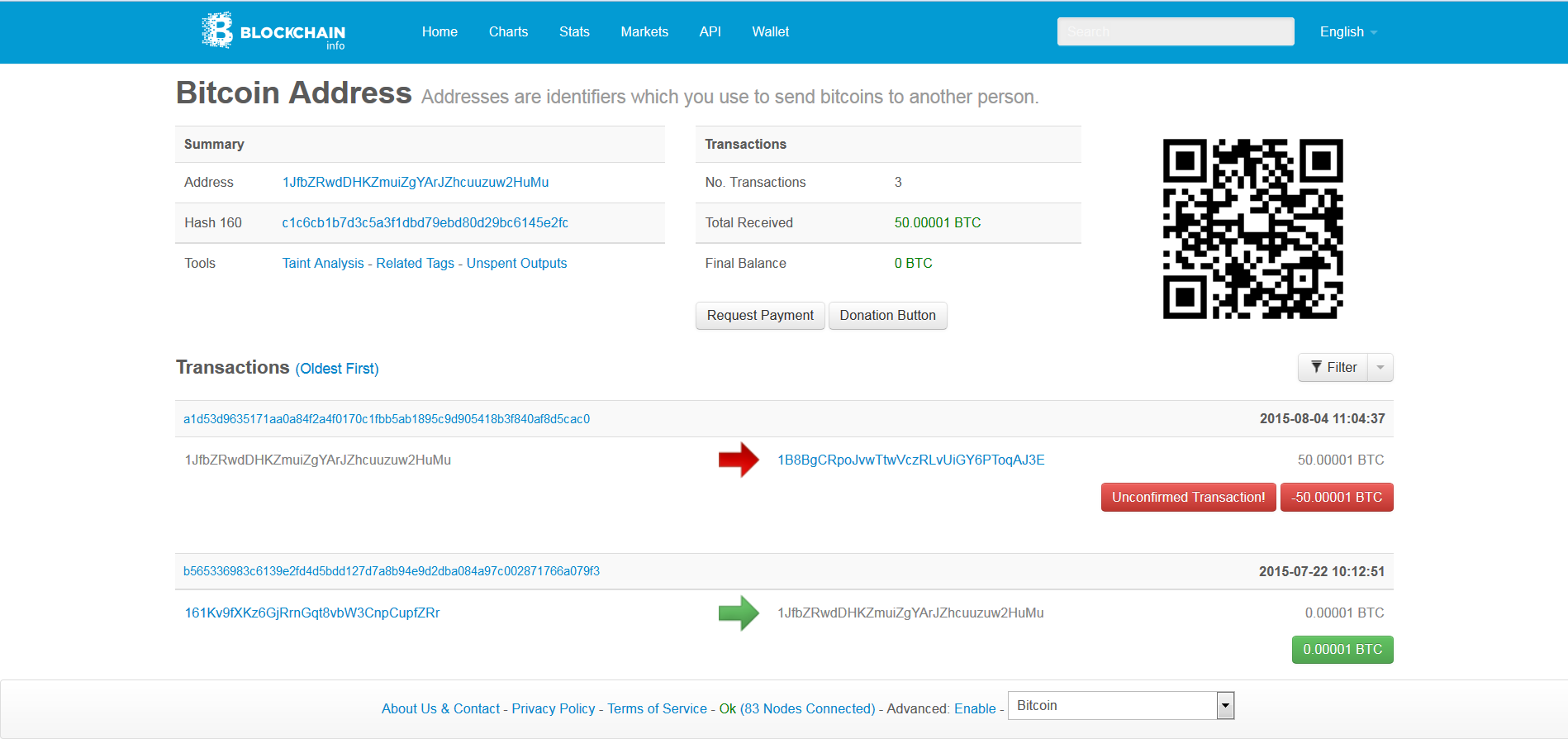Image resolution: width=1568 pixels, height=739 pixels.
Task: Toggle the red -50.00001 BTC amount button
Action: (x=1337, y=497)
